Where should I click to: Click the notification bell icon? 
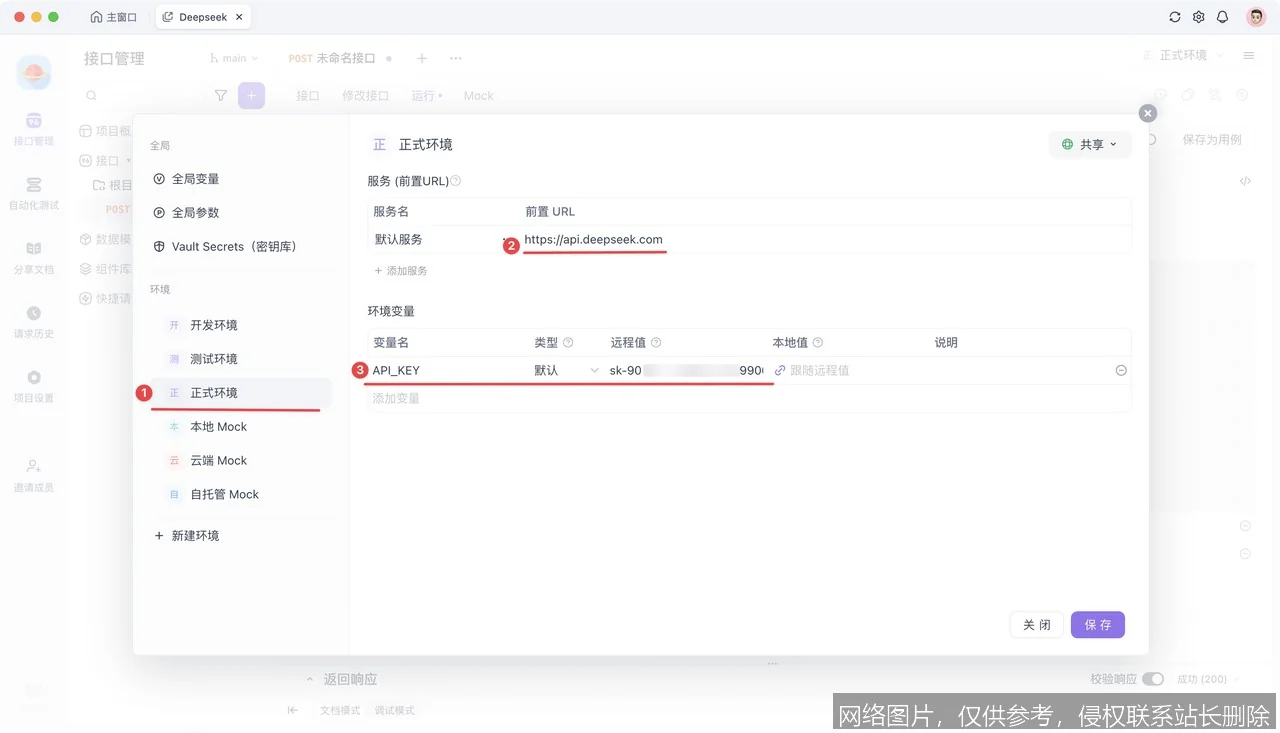coord(1222,16)
